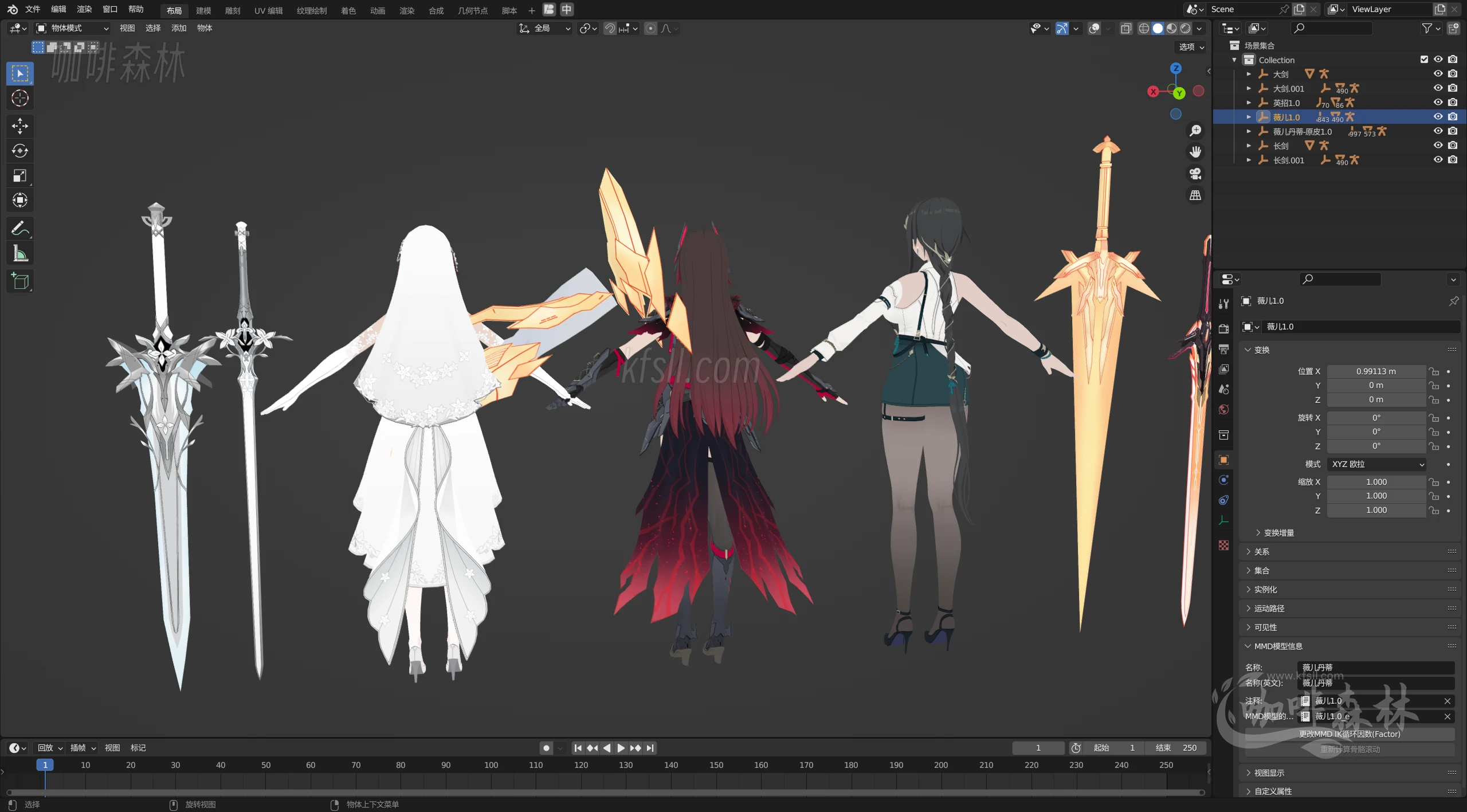Open the Texture properties tab (checker icon)

coord(1223,545)
